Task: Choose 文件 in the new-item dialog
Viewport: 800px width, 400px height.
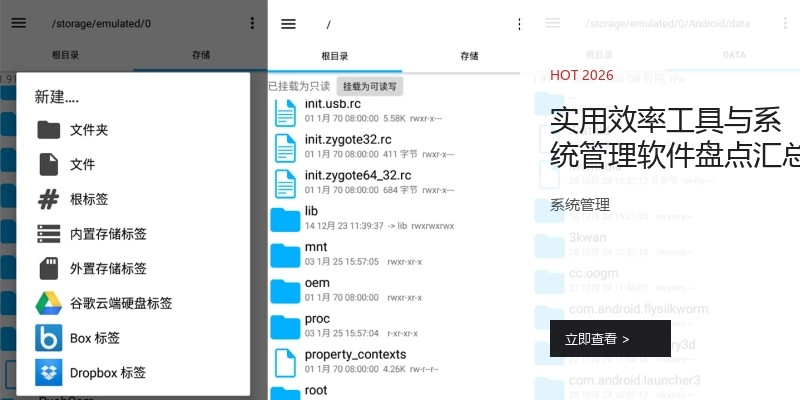Action: 133,164
